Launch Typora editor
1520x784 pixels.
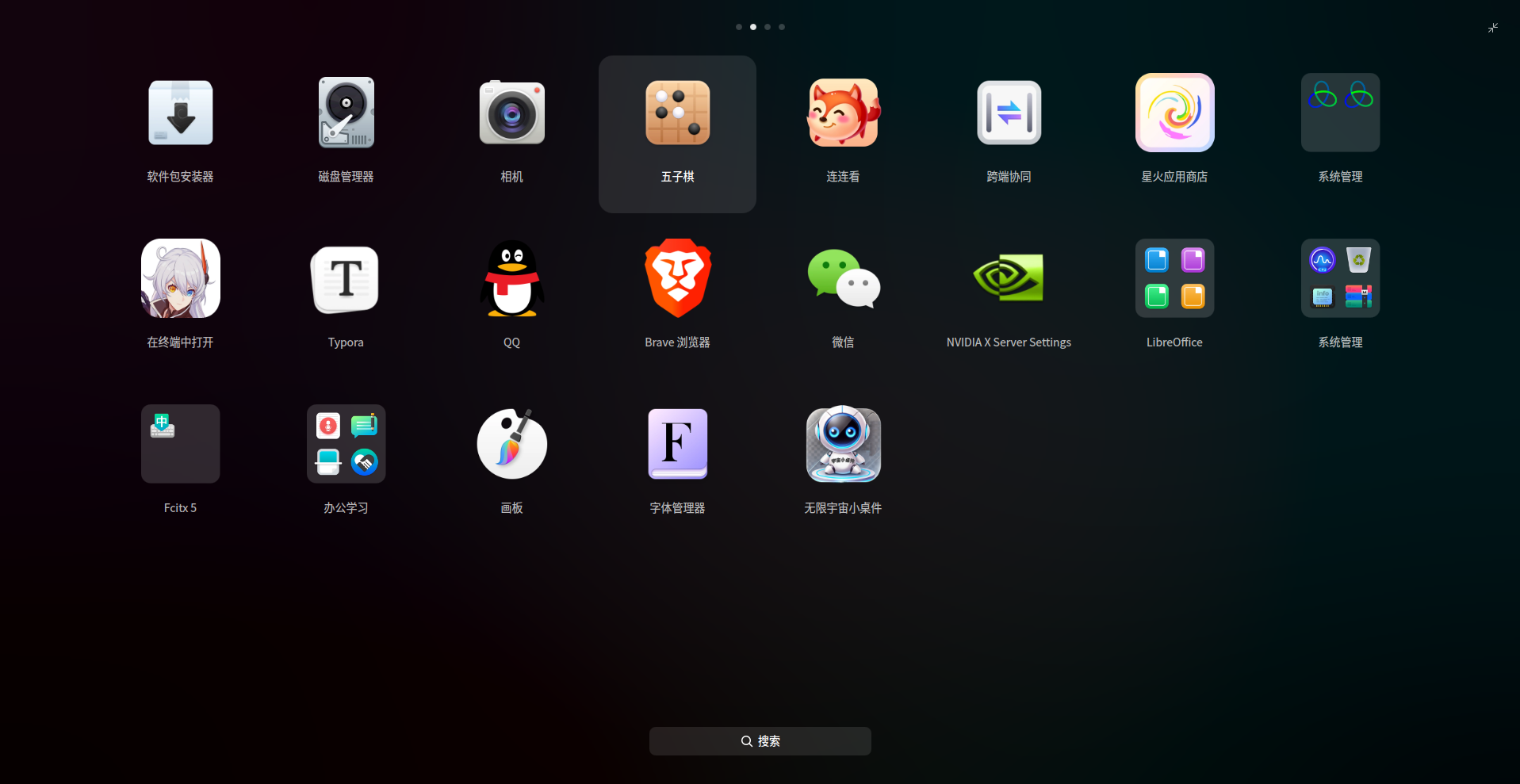[x=346, y=278]
